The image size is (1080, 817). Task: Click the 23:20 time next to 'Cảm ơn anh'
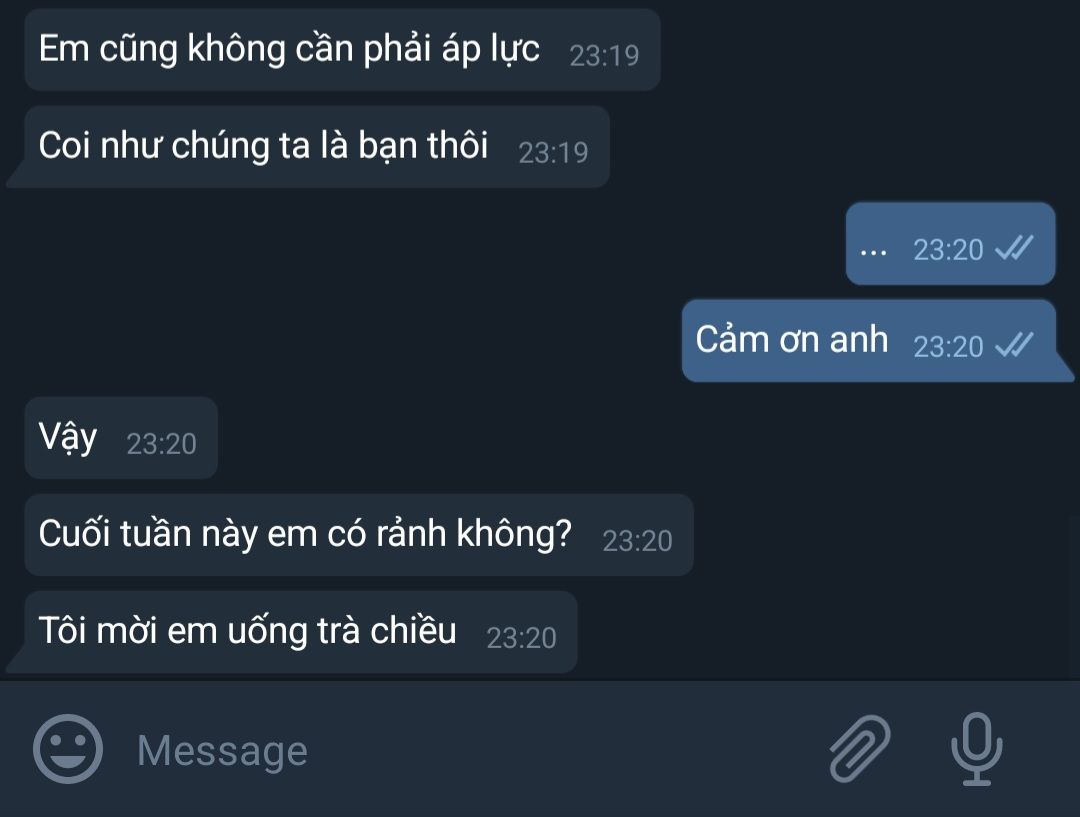(x=948, y=347)
